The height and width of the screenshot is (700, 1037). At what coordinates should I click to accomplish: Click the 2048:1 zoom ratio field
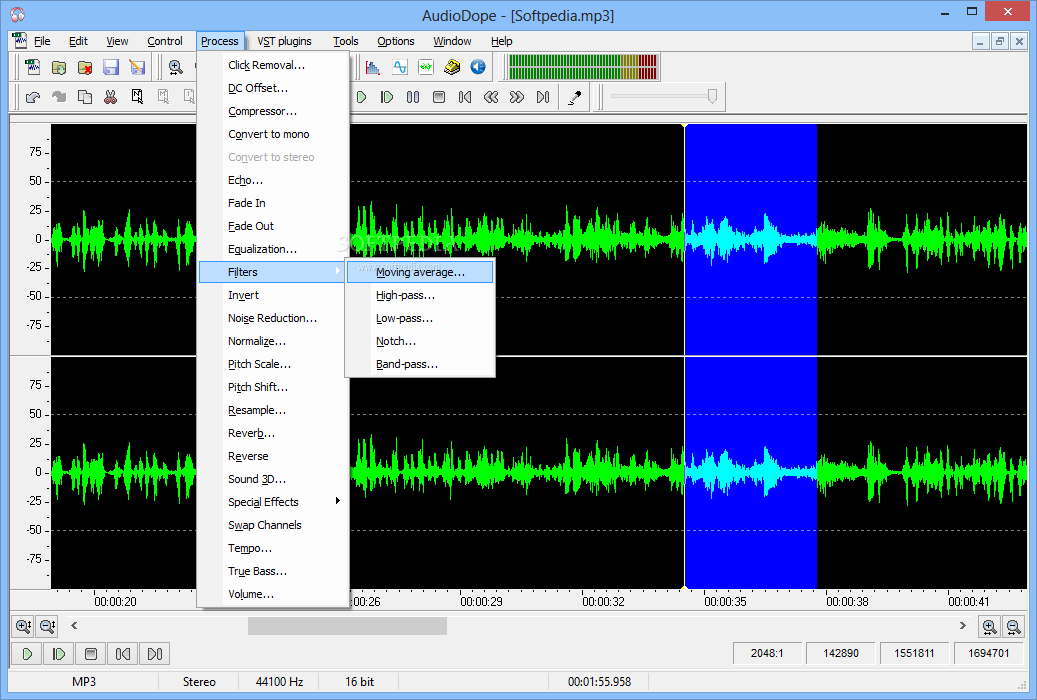[x=767, y=654]
